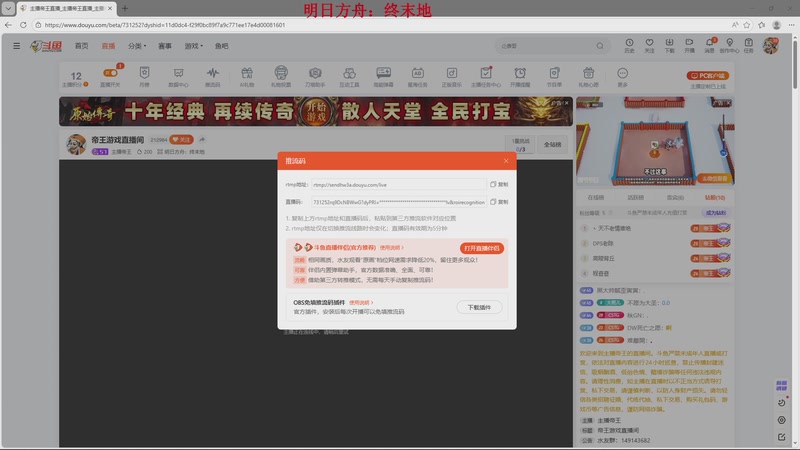The image size is (800, 450).
Task: Click the user avatar in the header
Action: click(x=770, y=45)
